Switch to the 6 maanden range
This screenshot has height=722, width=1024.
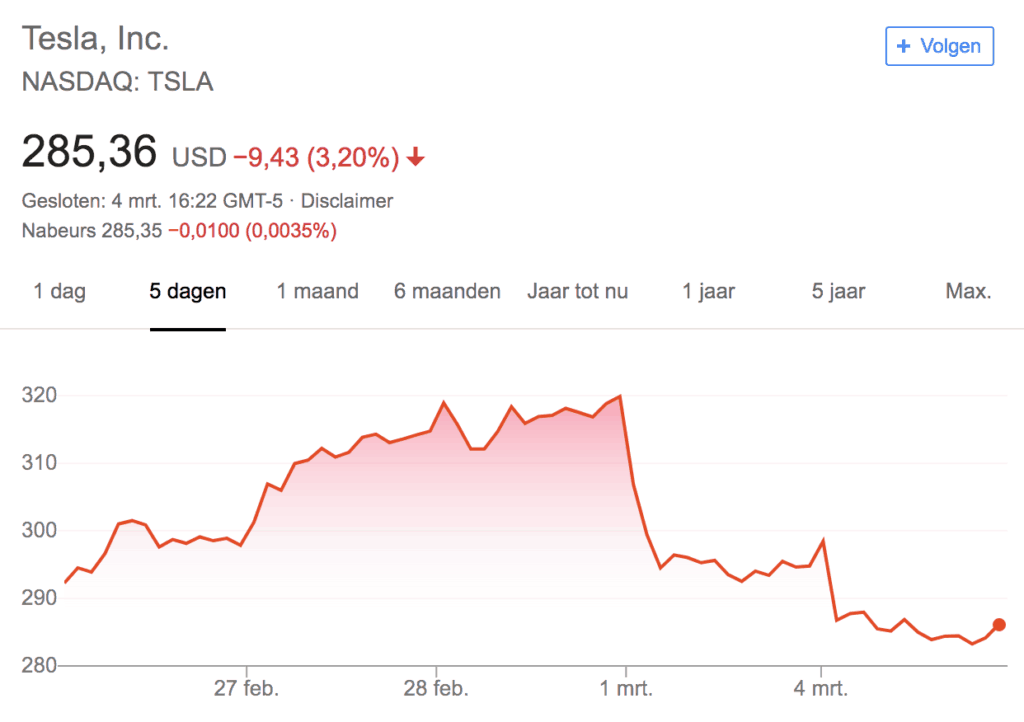click(x=447, y=292)
